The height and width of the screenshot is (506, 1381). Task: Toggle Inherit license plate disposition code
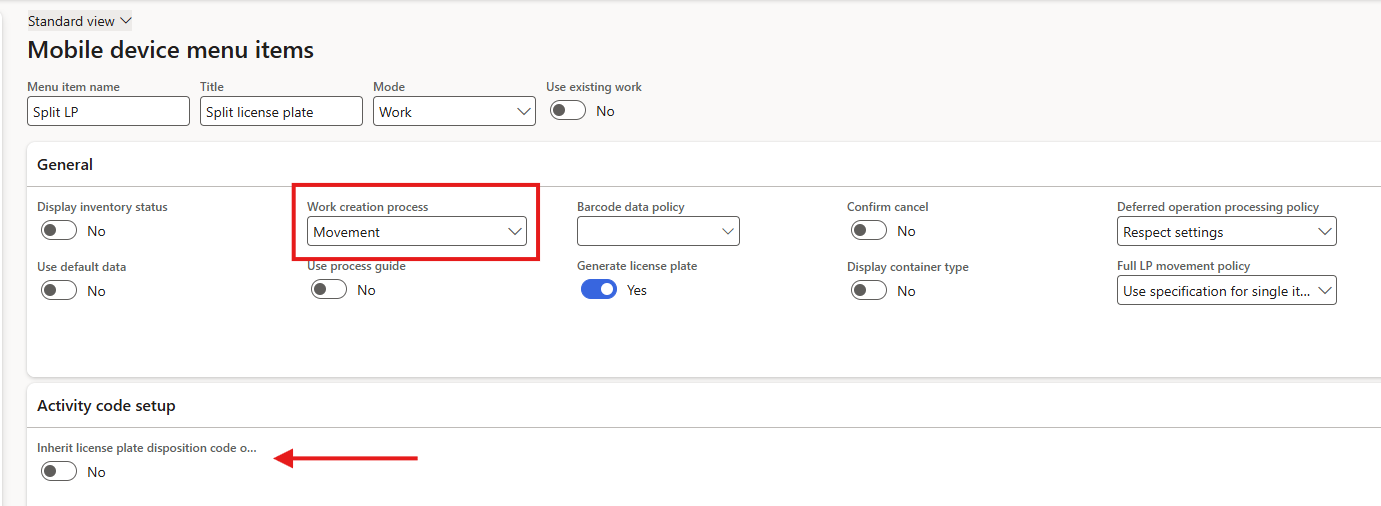pos(59,472)
